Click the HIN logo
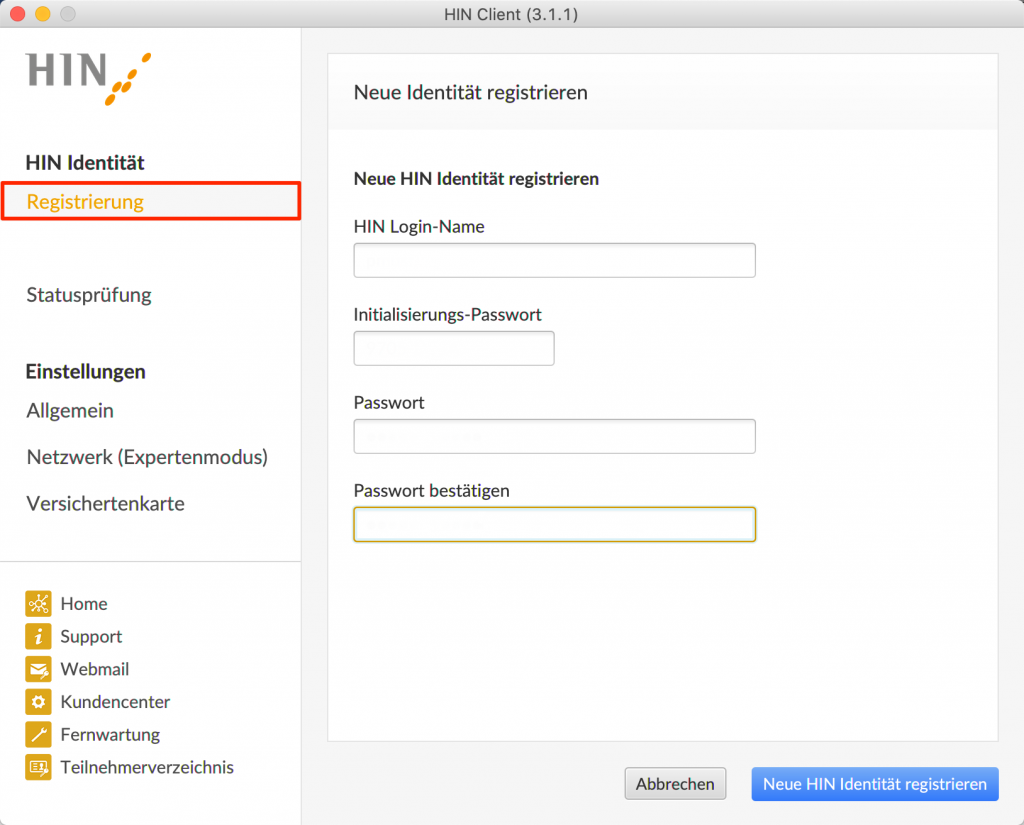This screenshot has width=1024, height=825. [89, 76]
